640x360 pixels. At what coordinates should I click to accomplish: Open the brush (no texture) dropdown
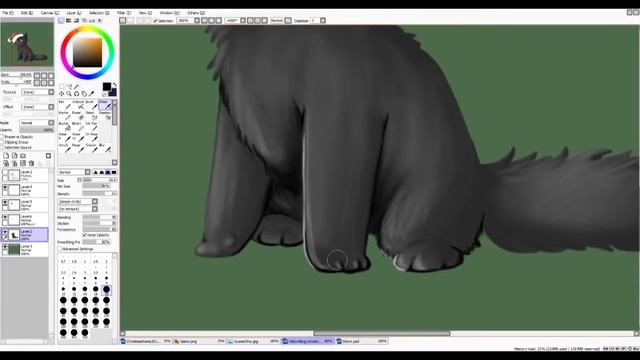78,209
